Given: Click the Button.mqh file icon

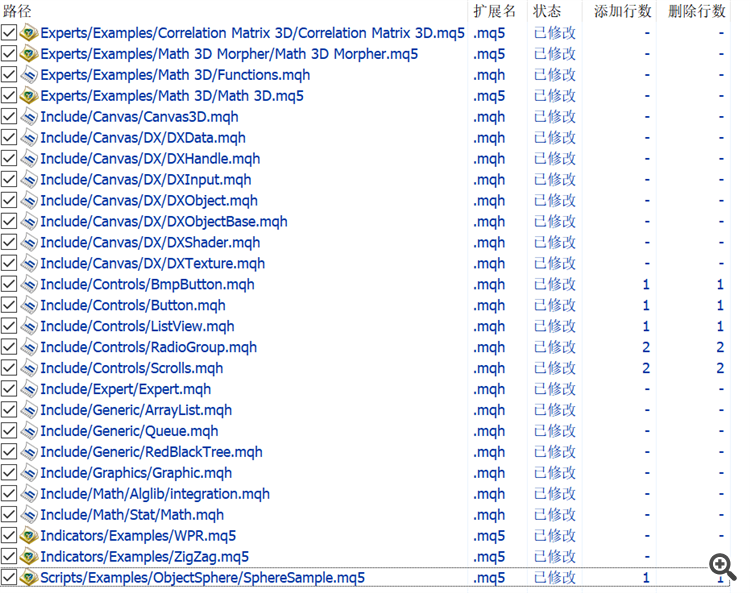Looking at the screenshot, I should pos(29,305).
